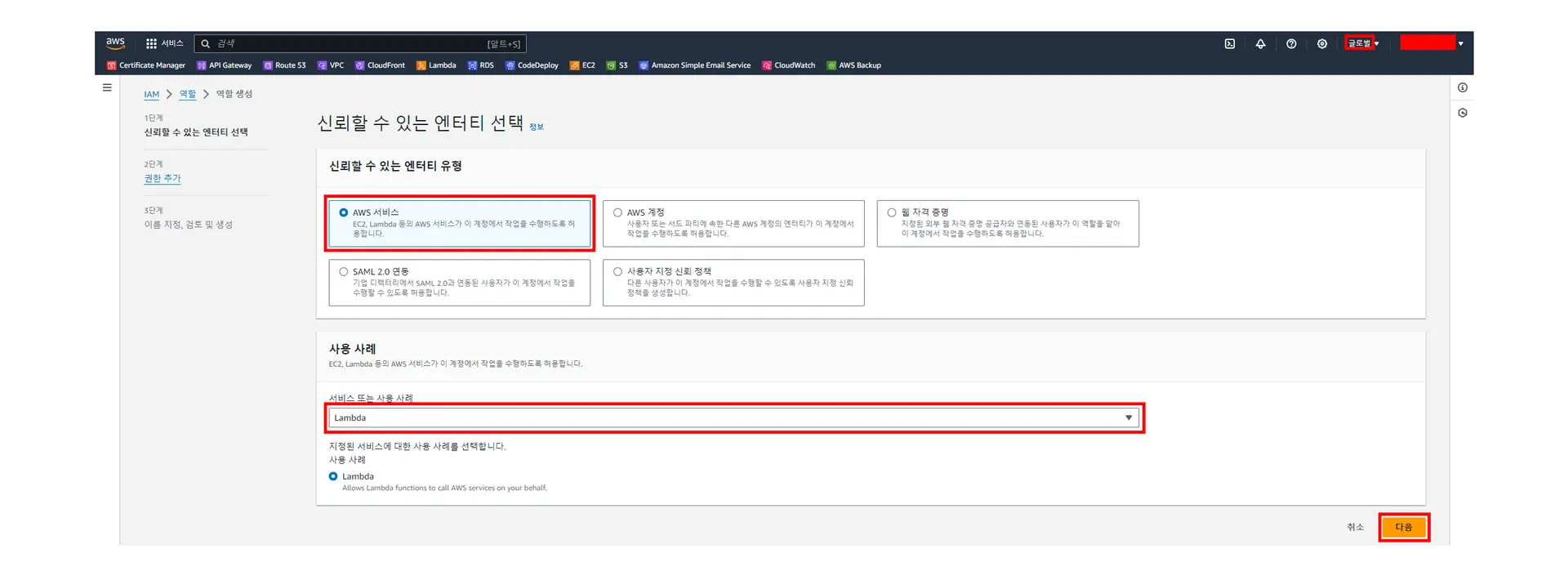Open the 글로벌 region dropdown

[1362, 44]
